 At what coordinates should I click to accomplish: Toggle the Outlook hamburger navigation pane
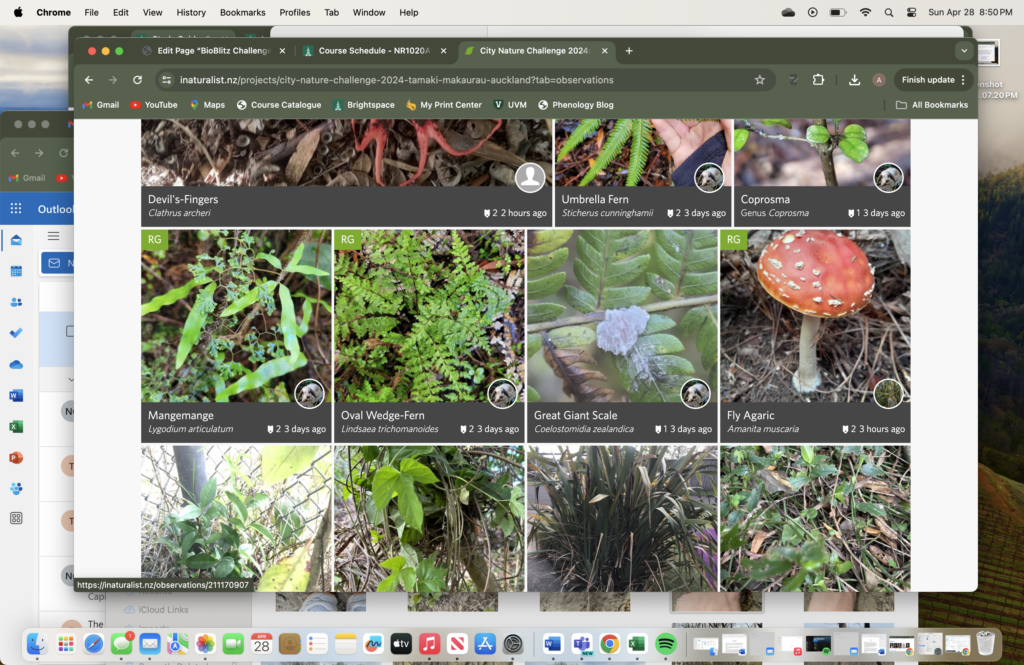click(x=54, y=236)
